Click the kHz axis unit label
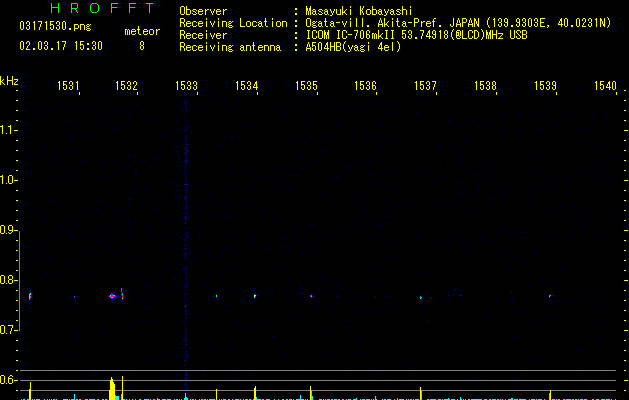The height and width of the screenshot is (400, 629). [x=9, y=81]
